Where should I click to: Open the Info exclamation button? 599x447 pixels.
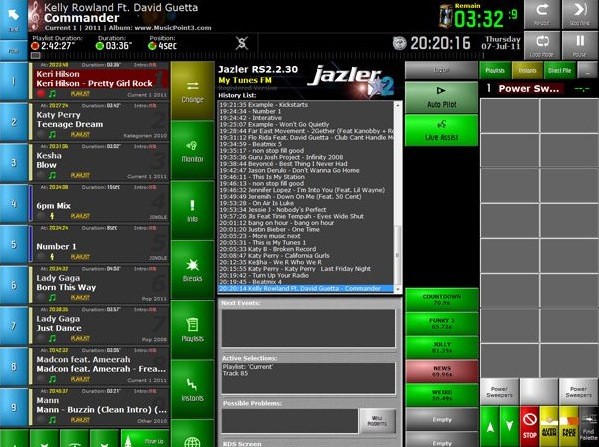[x=193, y=210]
